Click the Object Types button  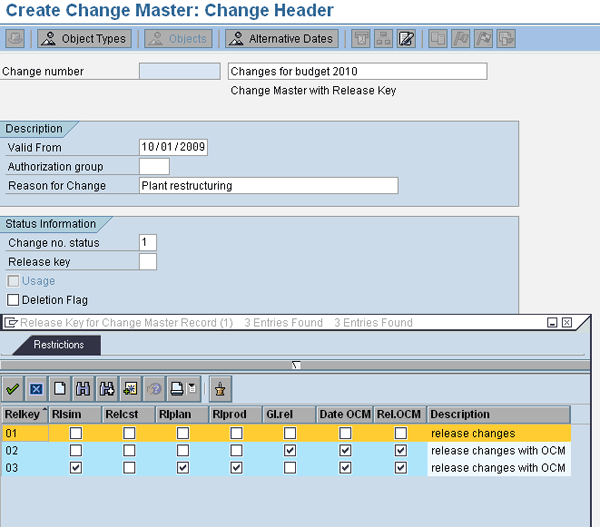pyautogui.click(x=84, y=39)
